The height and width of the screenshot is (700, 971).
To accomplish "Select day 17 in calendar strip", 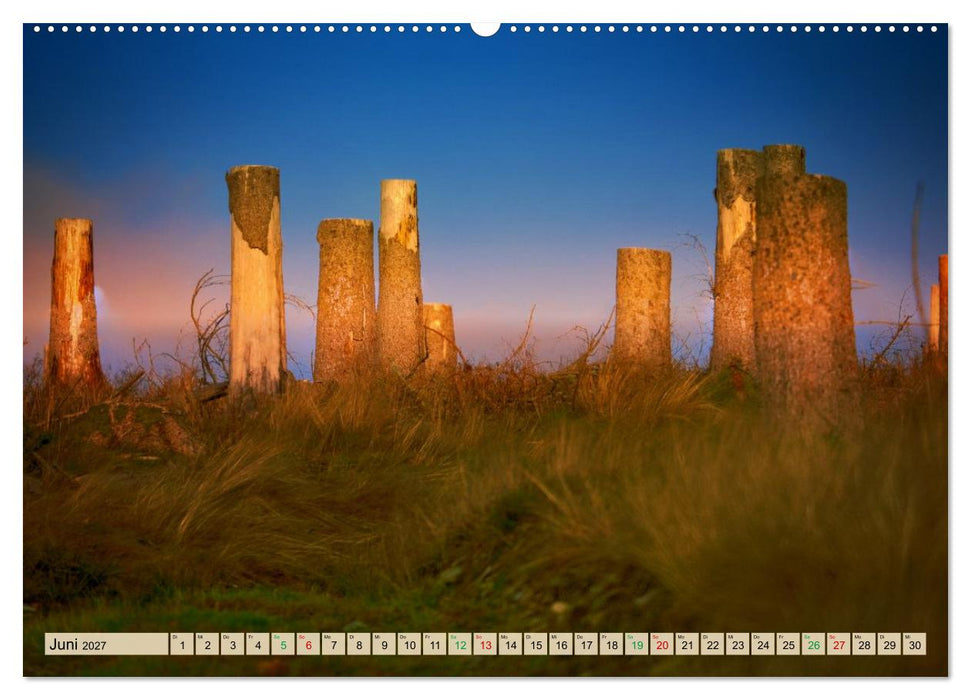I will coord(586,644).
